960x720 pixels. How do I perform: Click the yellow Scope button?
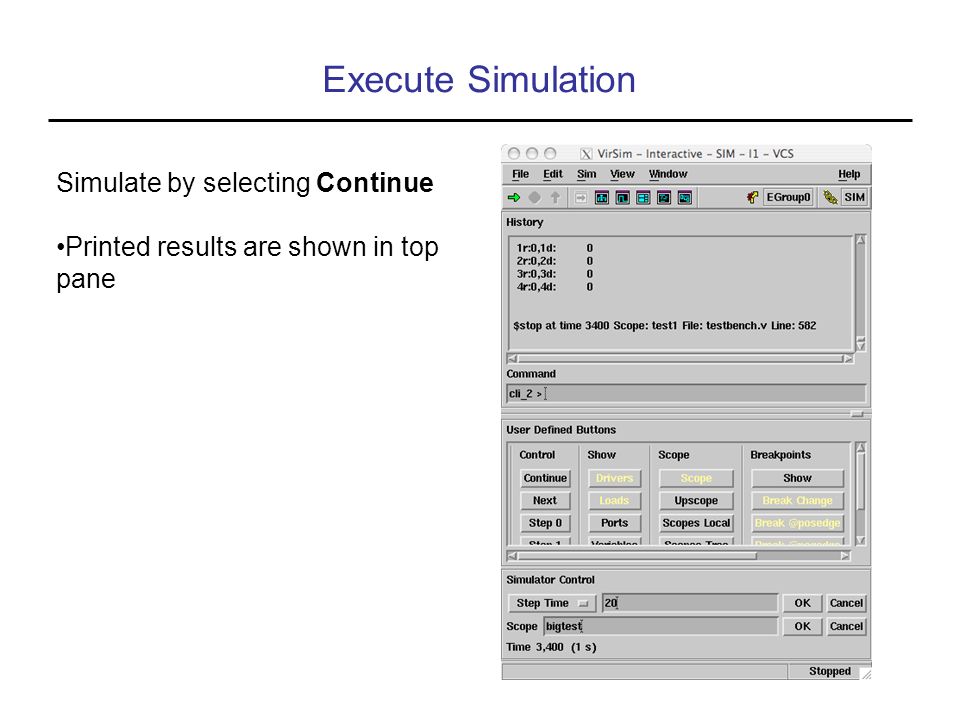[696, 478]
